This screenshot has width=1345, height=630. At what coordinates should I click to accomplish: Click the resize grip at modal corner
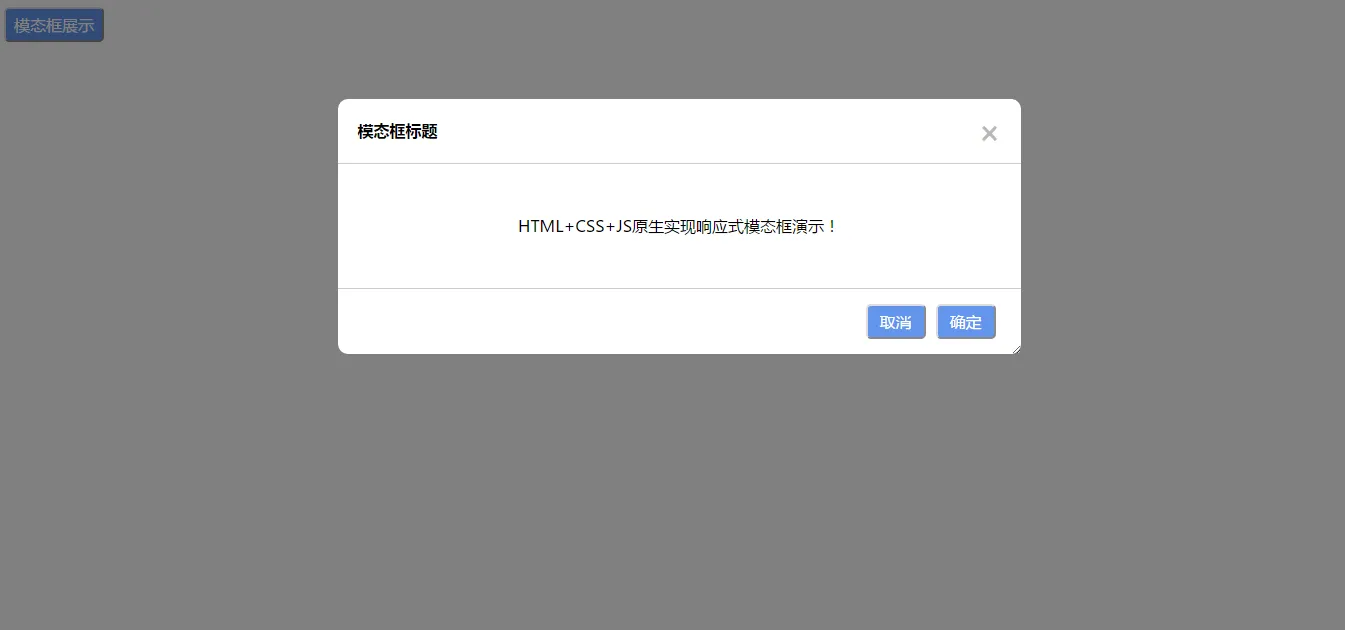pos(1015,348)
